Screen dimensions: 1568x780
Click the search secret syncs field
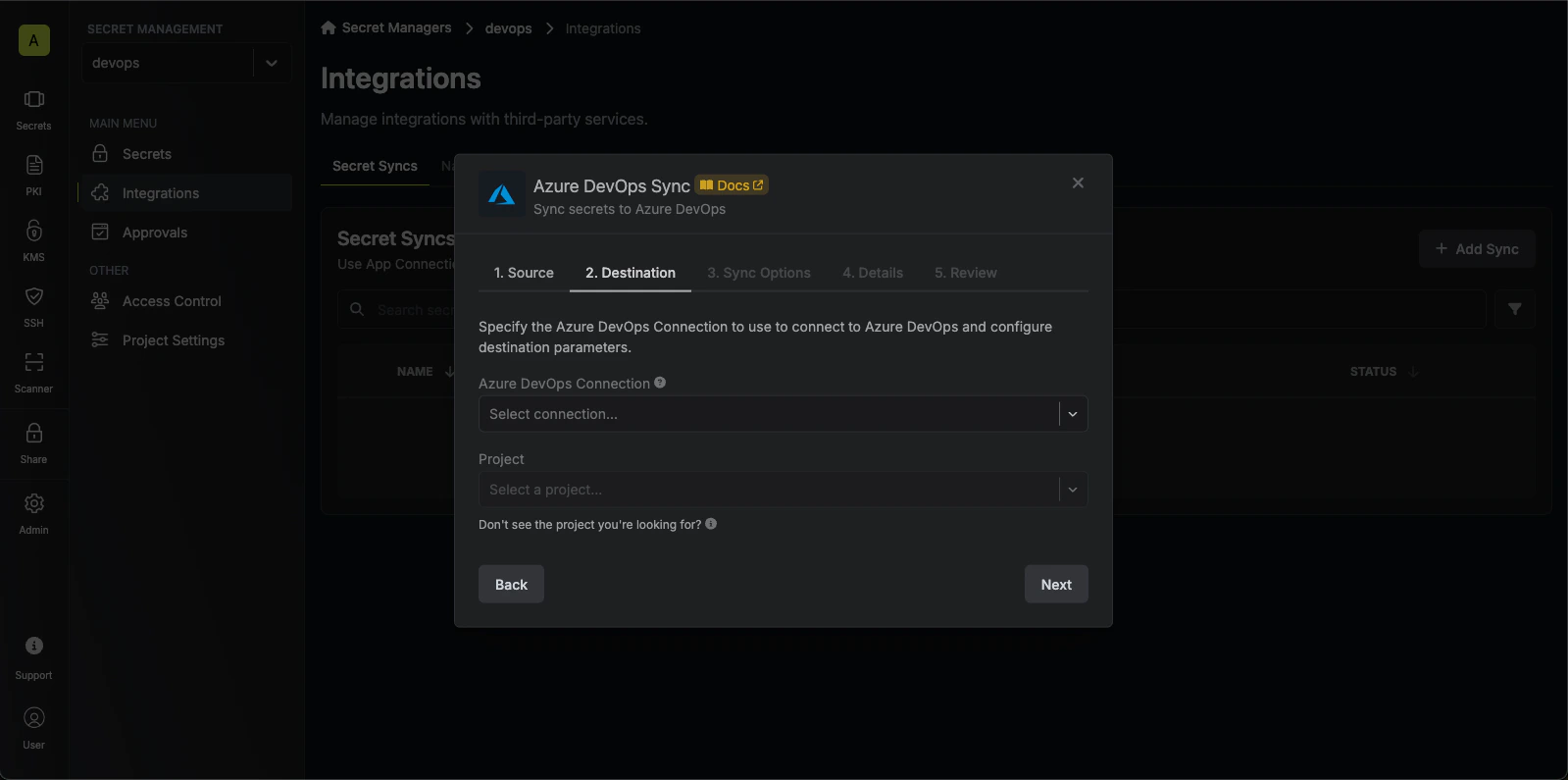point(912,309)
